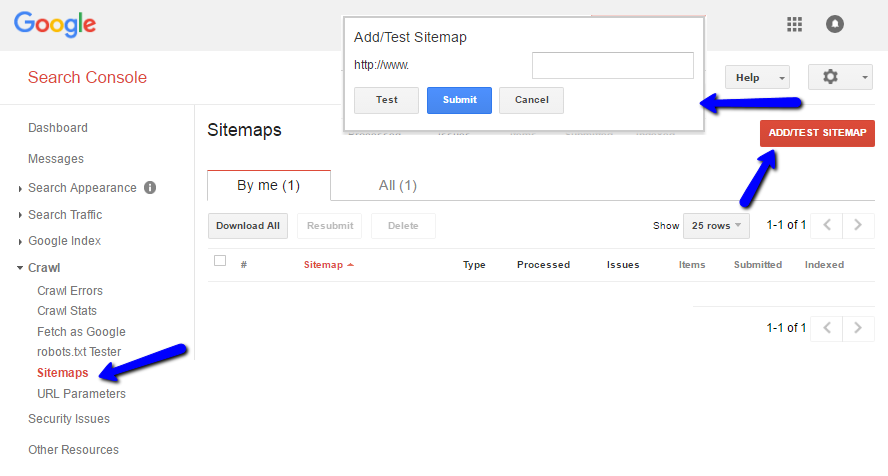Click the Indexed column header
This screenshot has height=476, width=888.
click(x=824, y=265)
